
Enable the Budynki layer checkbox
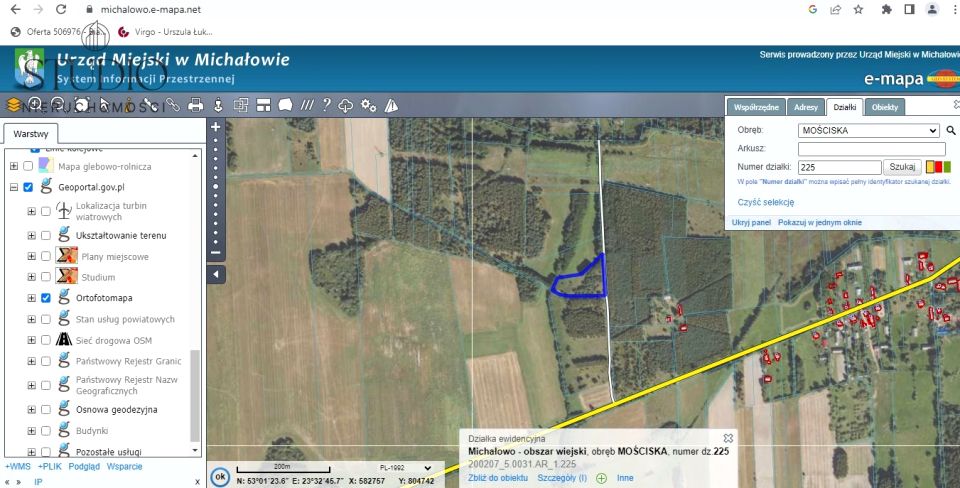pos(46,431)
